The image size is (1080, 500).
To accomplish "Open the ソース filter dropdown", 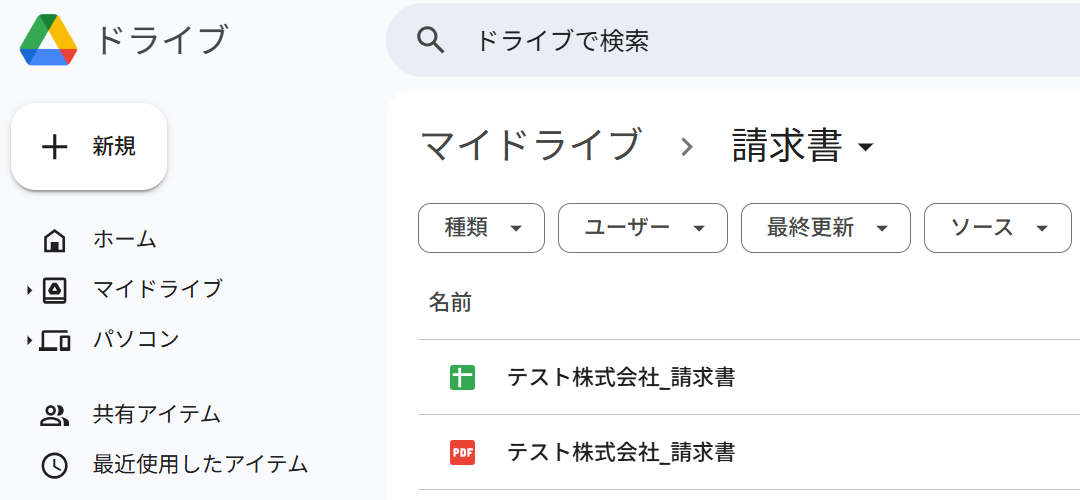I will (x=997, y=228).
